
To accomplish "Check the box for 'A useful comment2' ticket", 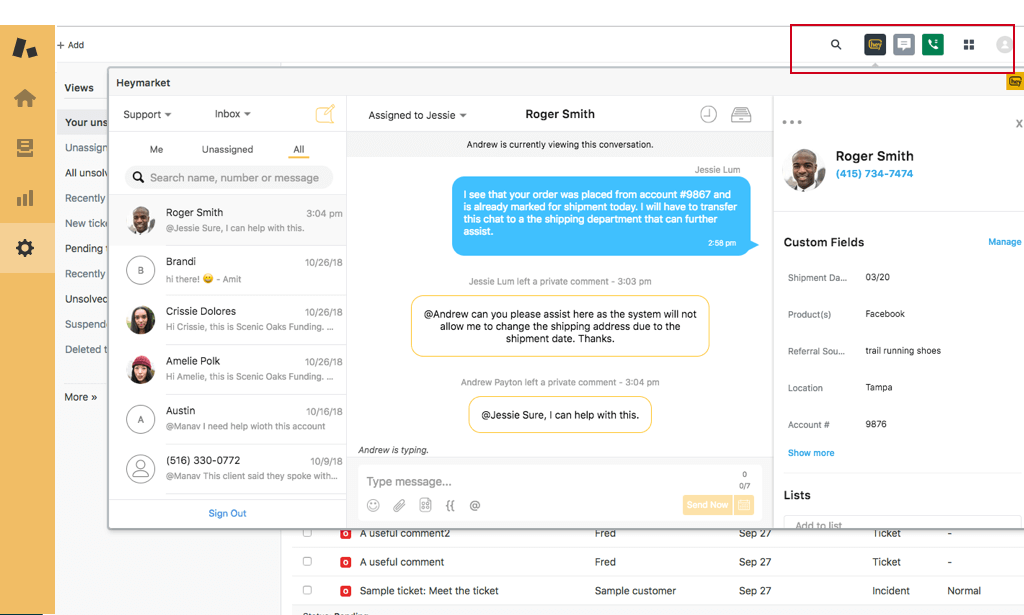I will (x=307, y=534).
